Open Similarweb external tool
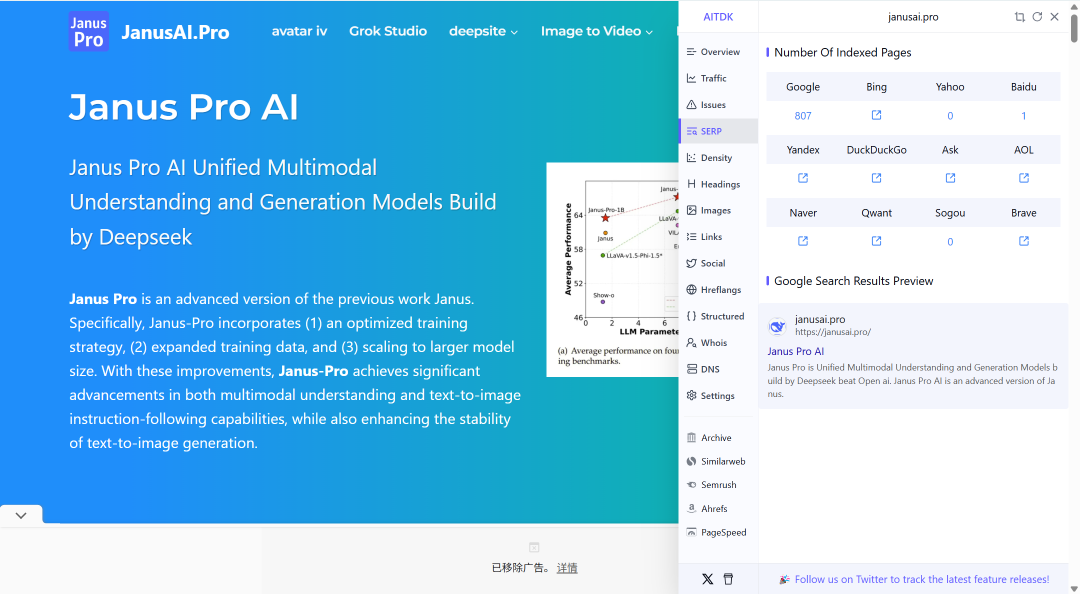This screenshot has width=1080, height=594. pos(718,461)
